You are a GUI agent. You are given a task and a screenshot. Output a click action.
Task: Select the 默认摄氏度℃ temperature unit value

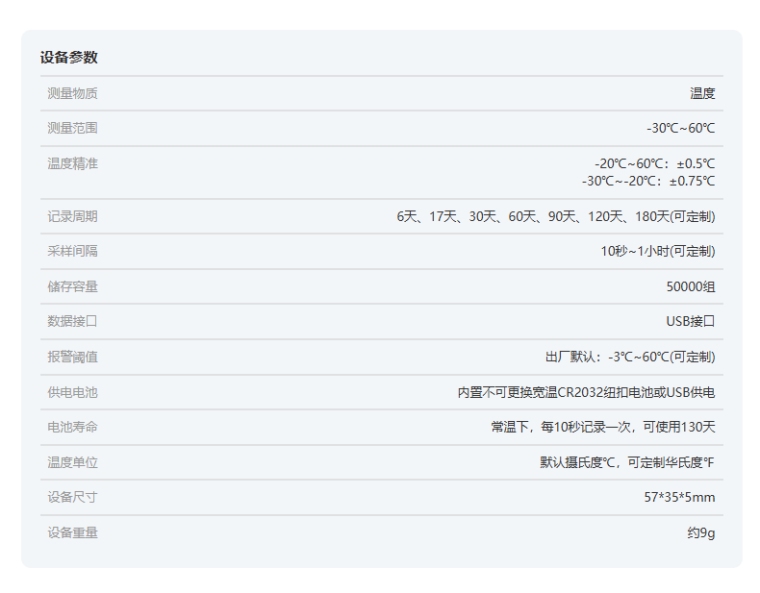tap(628, 462)
